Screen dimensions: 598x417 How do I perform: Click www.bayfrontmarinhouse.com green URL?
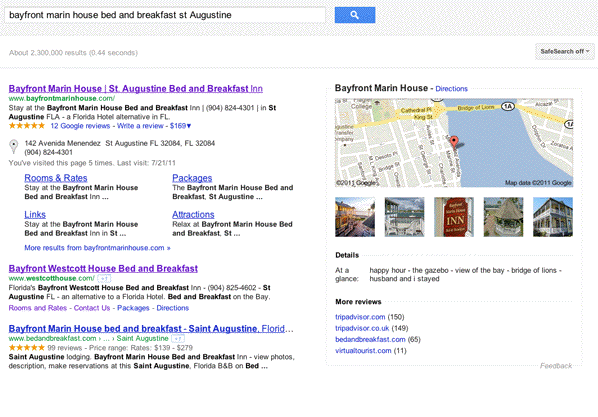click(62, 98)
